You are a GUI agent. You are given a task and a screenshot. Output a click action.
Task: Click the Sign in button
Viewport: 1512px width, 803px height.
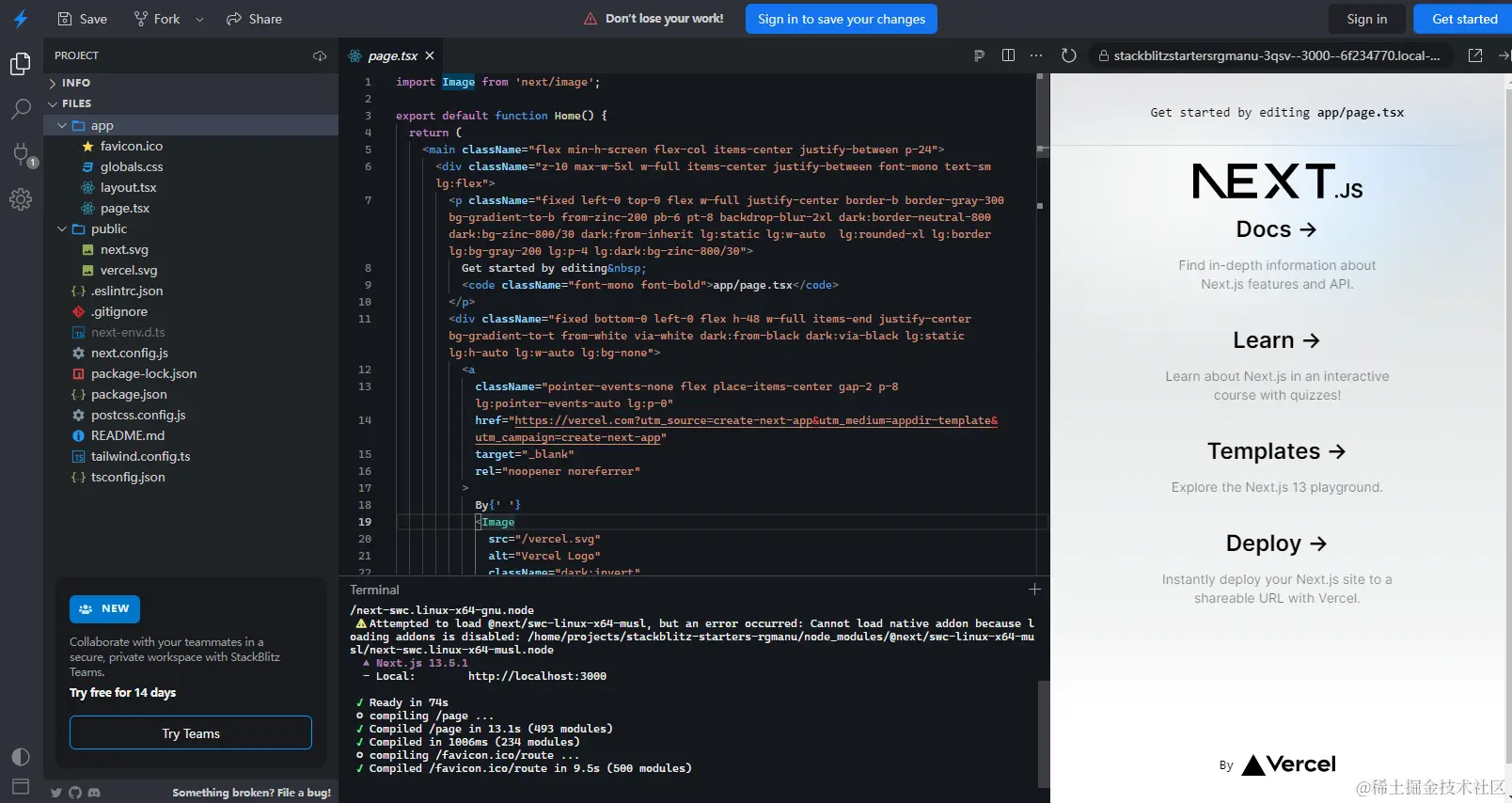(1367, 19)
